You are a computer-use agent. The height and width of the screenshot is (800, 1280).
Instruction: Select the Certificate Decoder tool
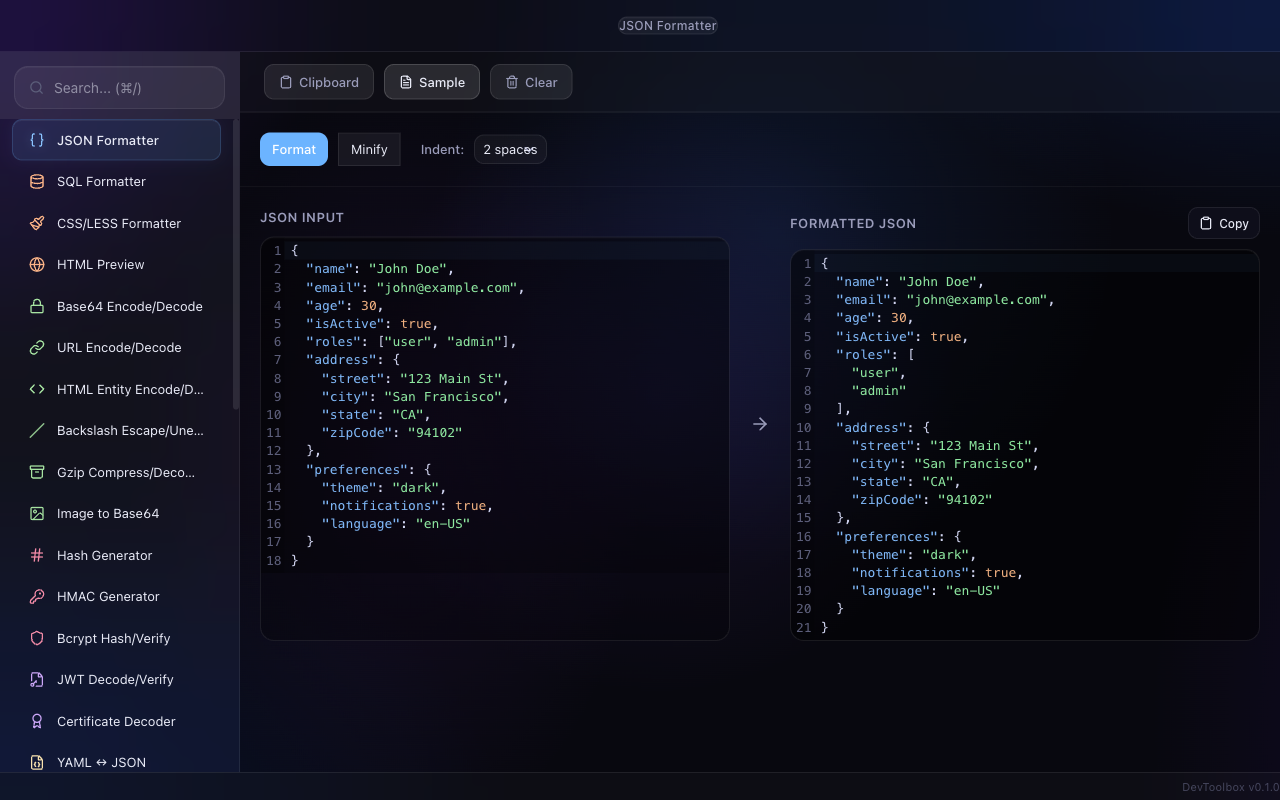(x=116, y=721)
